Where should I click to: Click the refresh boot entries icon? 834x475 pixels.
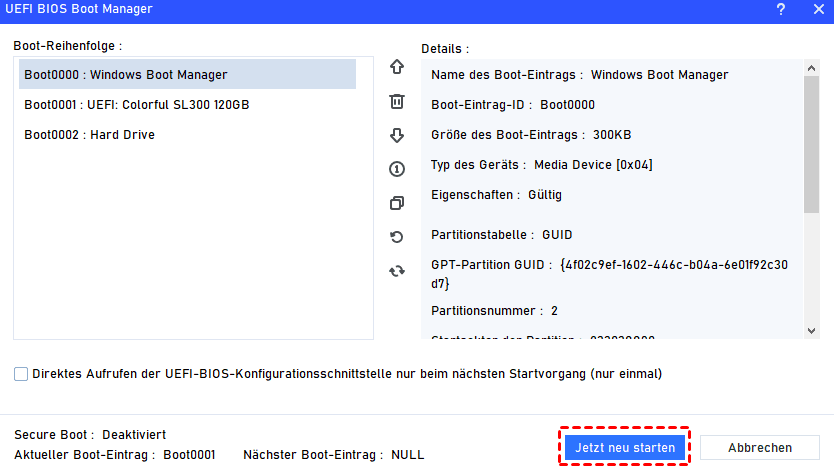(x=397, y=271)
